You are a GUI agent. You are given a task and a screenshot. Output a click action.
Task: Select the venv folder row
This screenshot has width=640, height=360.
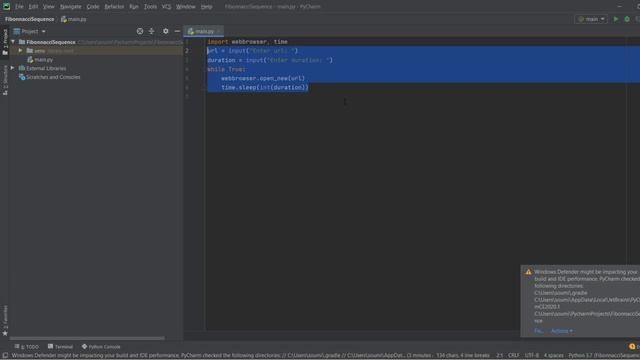[x=96, y=51]
